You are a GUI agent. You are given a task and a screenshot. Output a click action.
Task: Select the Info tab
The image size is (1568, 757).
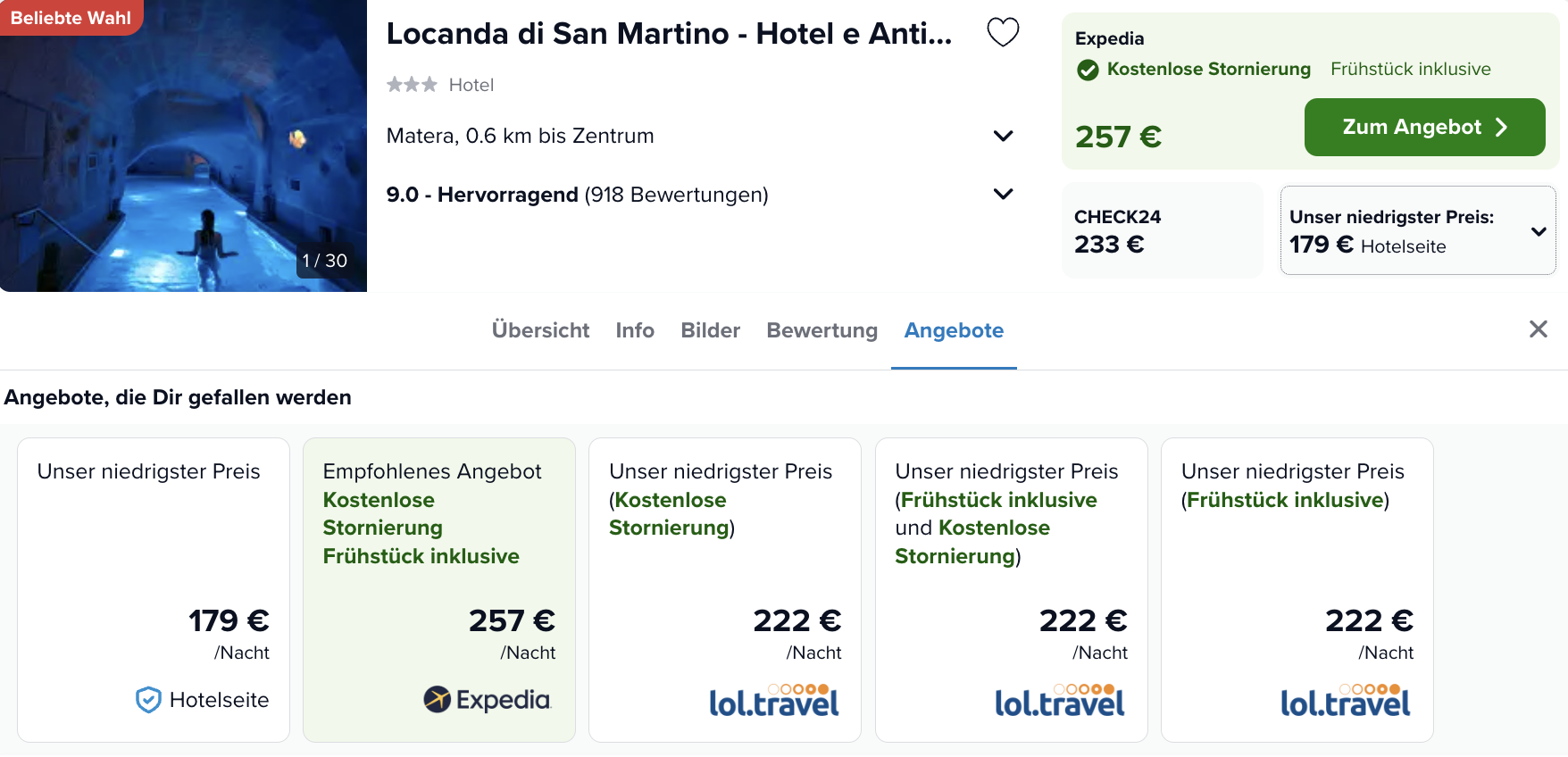point(635,330)
